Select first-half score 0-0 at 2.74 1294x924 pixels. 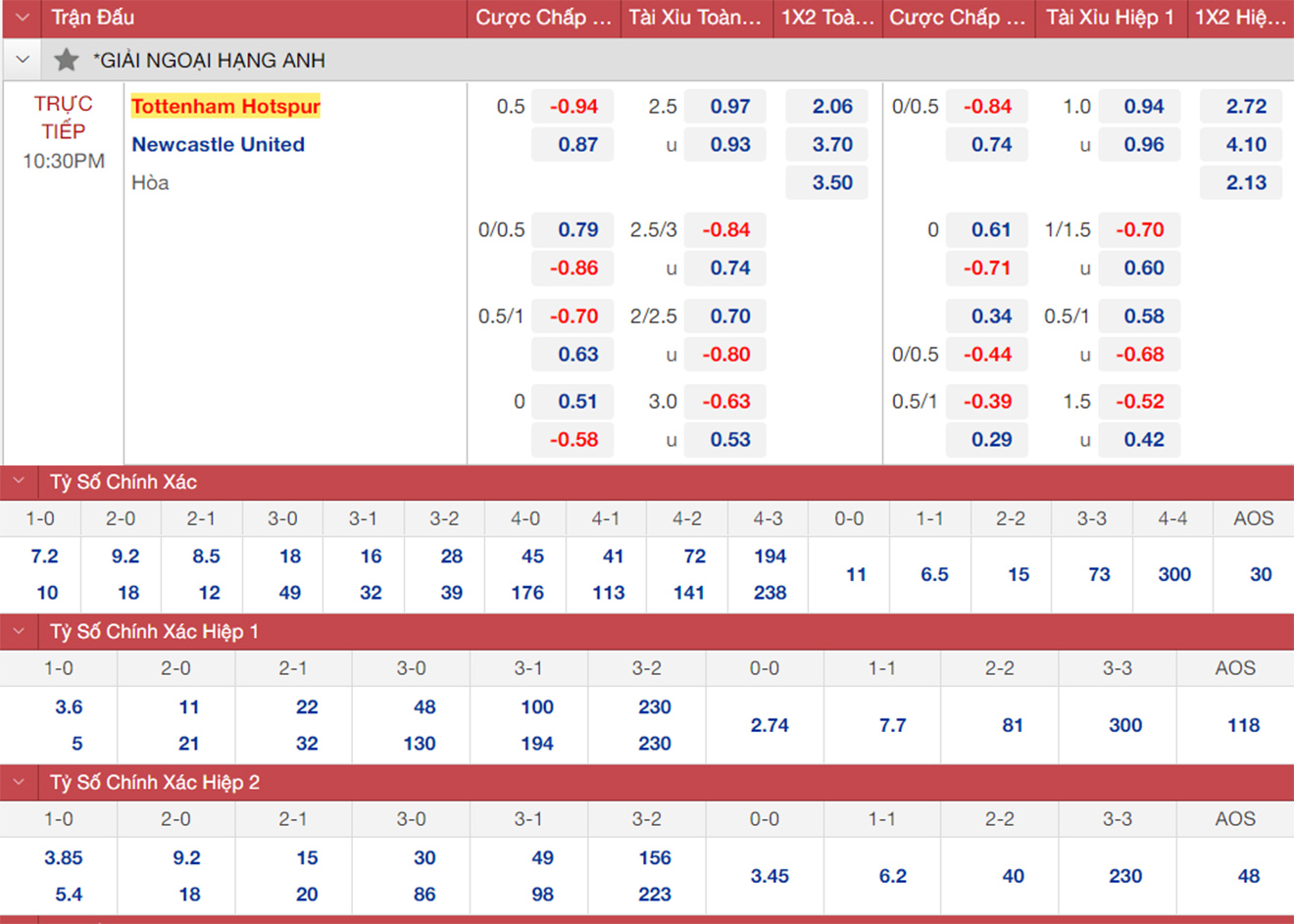tap(770, 725)
